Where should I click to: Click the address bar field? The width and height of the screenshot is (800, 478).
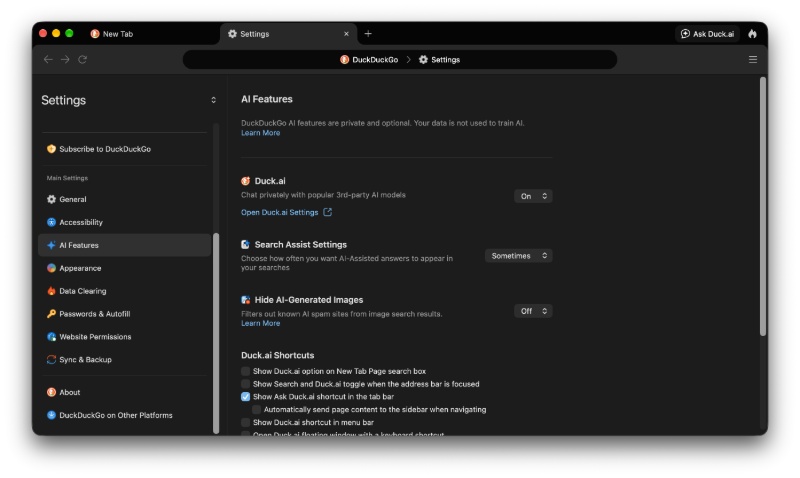(x=399, y=60)
